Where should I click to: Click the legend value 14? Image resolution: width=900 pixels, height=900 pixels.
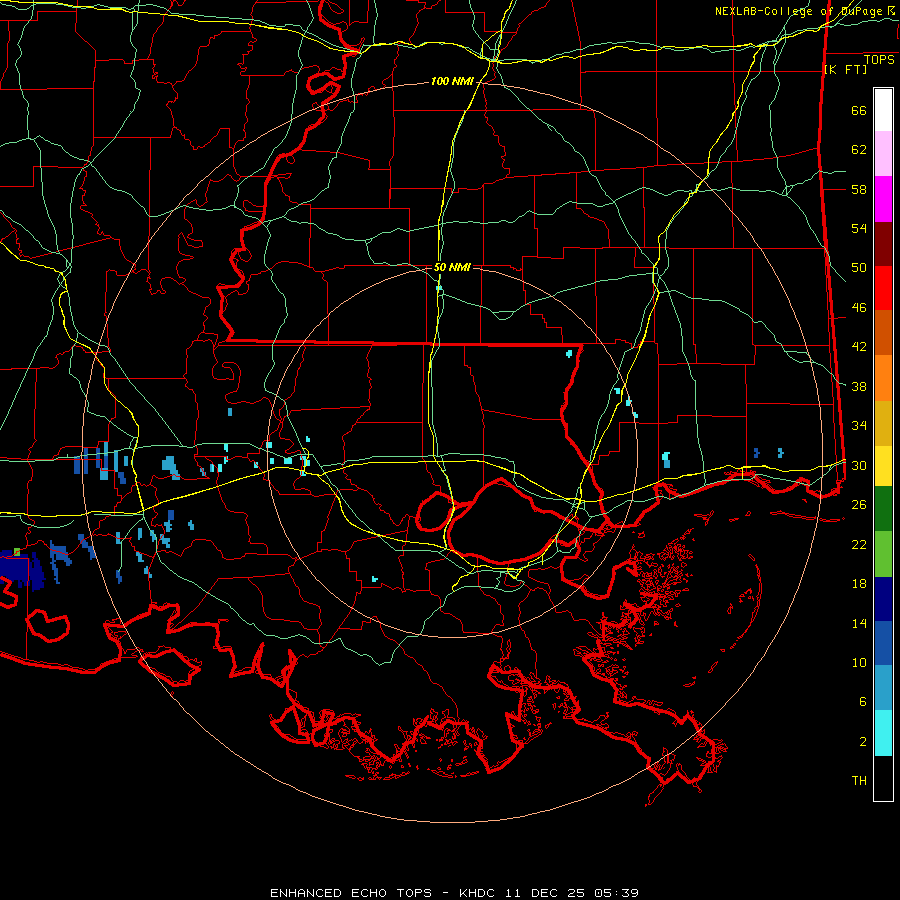coord(859,623)
